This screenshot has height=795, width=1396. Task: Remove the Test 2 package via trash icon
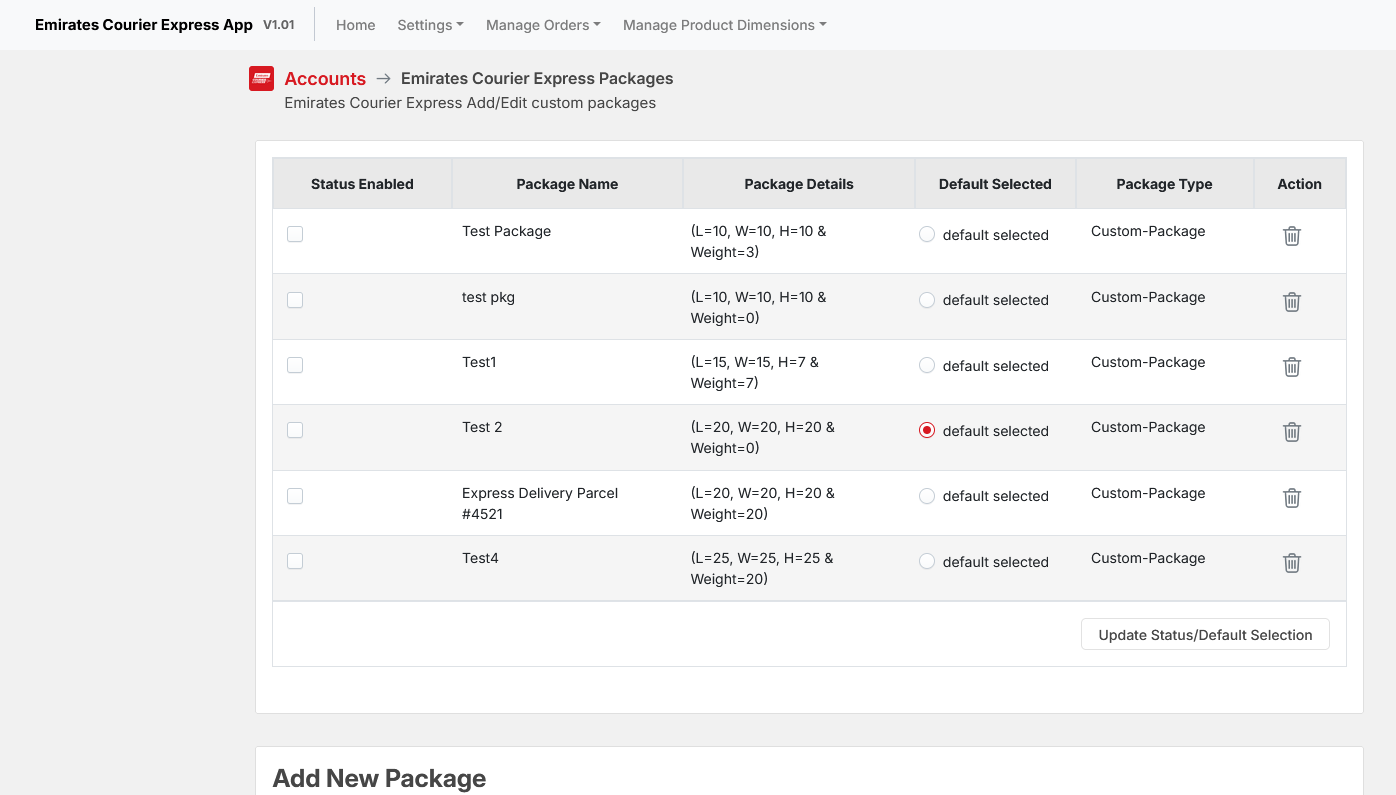[1292, 432]
